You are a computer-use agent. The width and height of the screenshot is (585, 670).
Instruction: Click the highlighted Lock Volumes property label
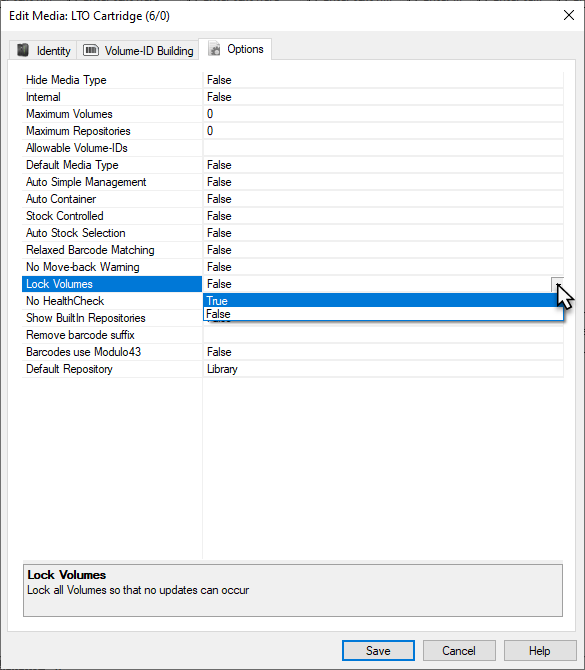coord(112,284)
